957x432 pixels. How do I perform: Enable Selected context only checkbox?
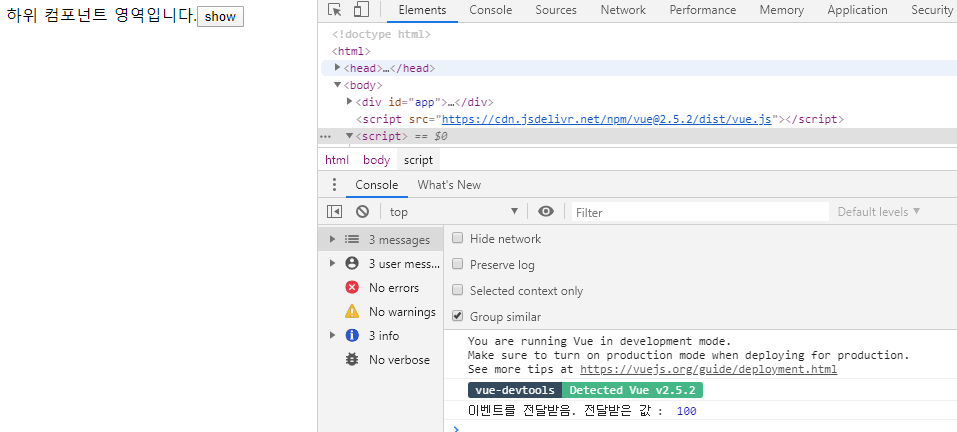tap(457, 290)
